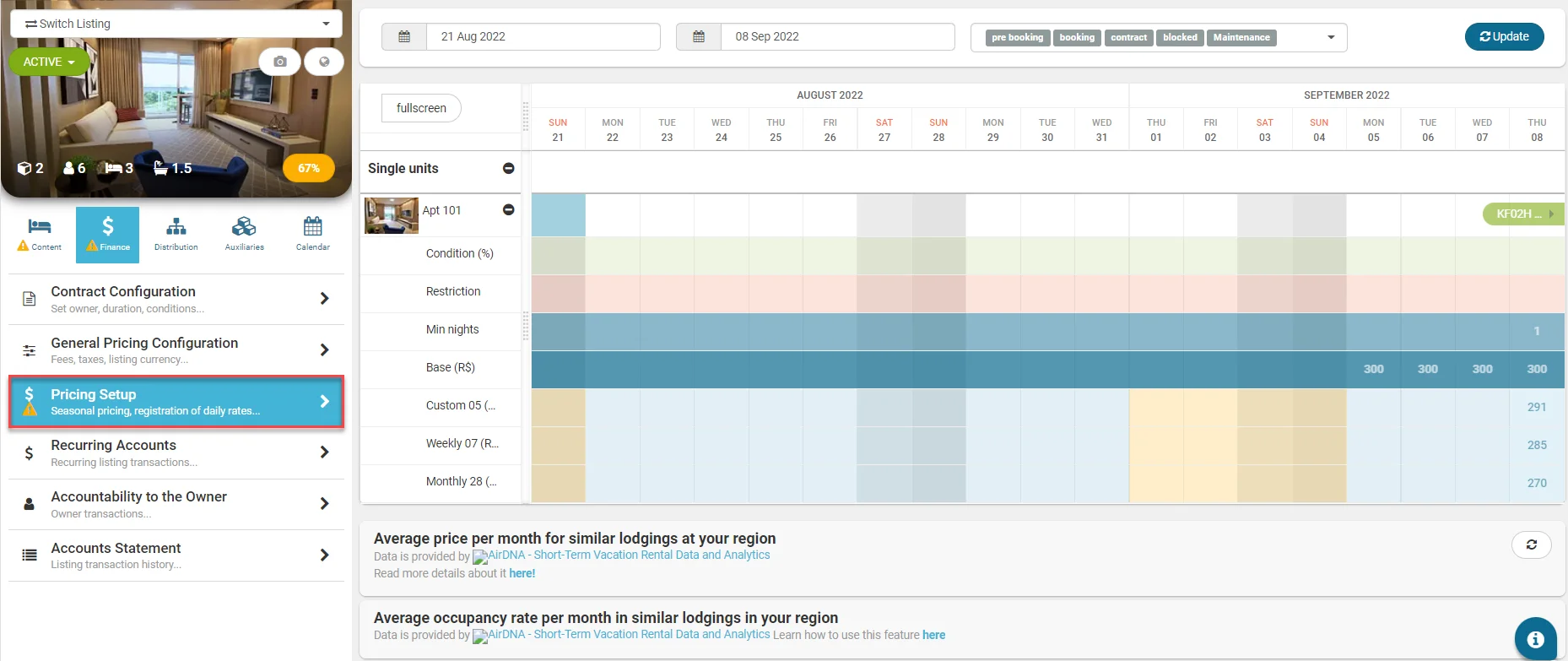
Task: Toggle the blocked filter tag
Action: 1180,37
